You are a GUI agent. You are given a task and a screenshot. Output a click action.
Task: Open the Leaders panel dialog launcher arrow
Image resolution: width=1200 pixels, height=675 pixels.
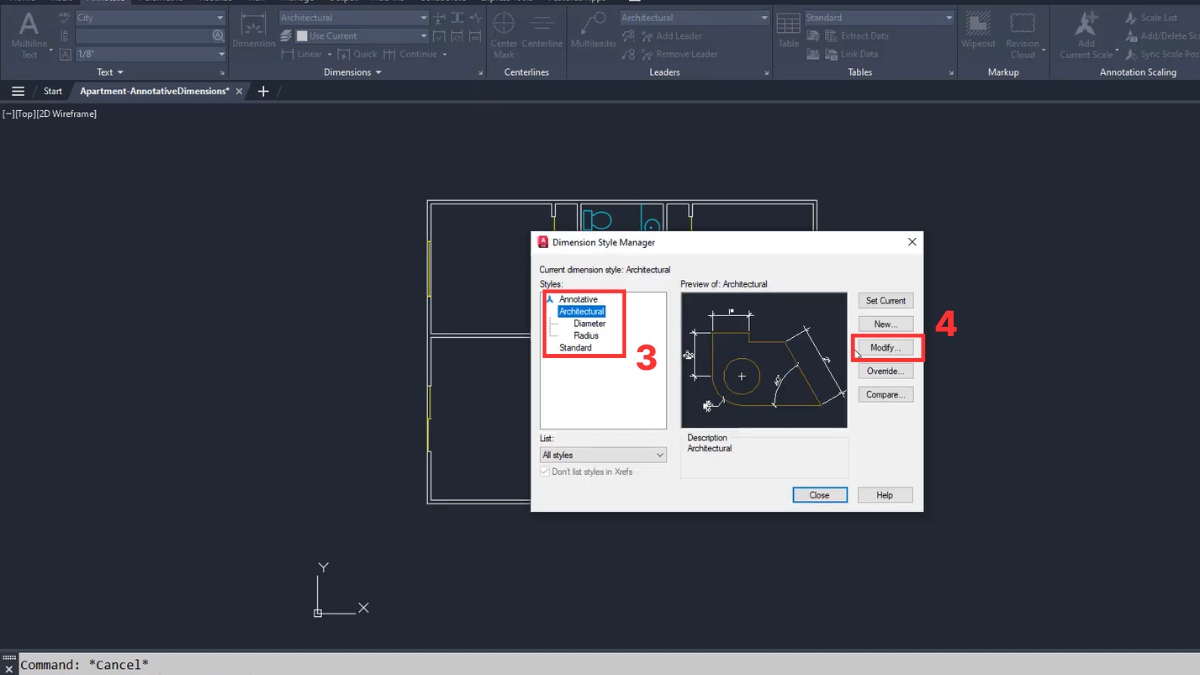tap(767, 73)
